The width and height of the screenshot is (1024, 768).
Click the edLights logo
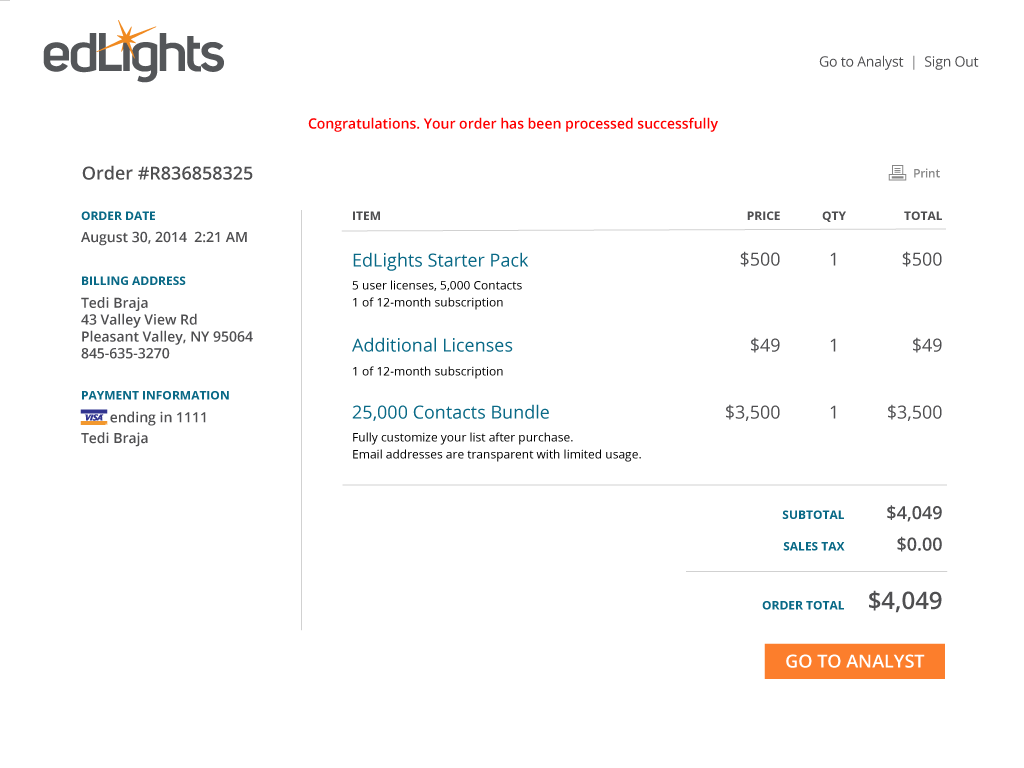(134, 52)
